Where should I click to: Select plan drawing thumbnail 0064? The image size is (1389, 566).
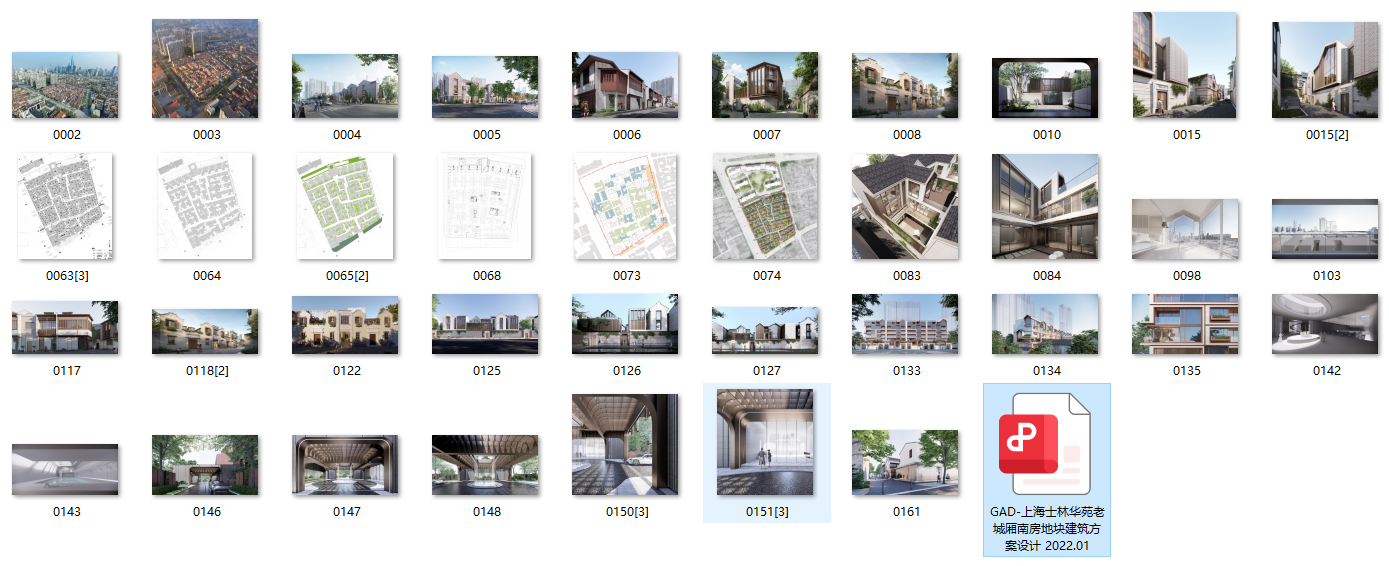(205, 207)
